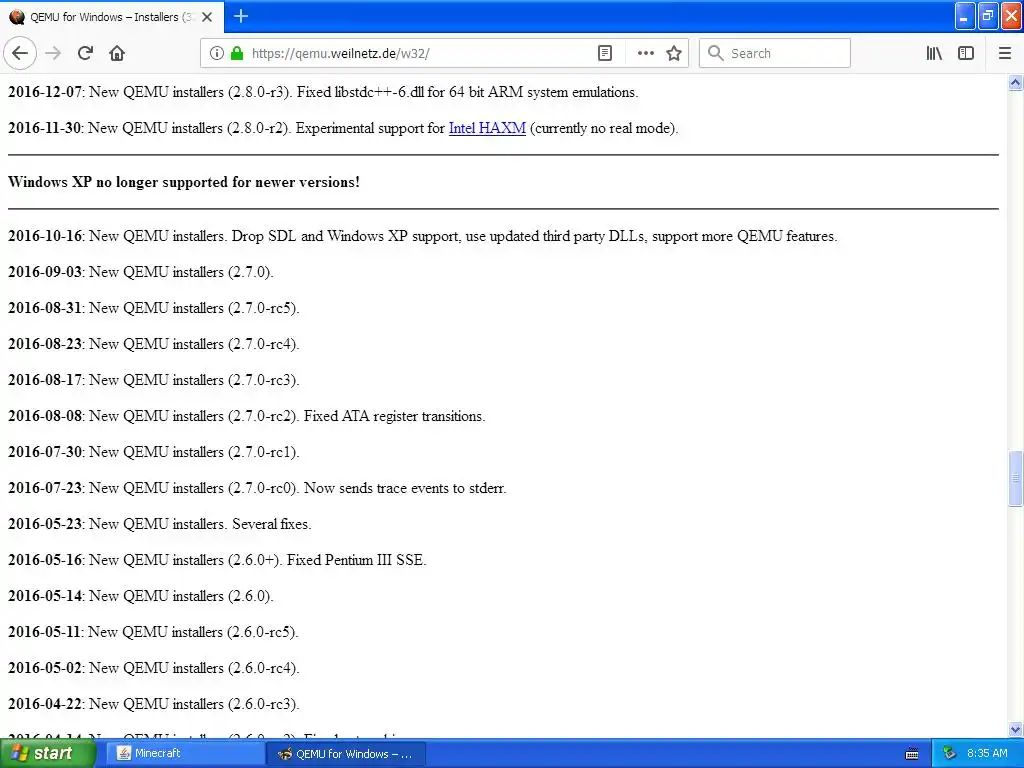This screenshot has height=768, width=1024.
Task: Reload the current page
Action: (x=85, y=53)
